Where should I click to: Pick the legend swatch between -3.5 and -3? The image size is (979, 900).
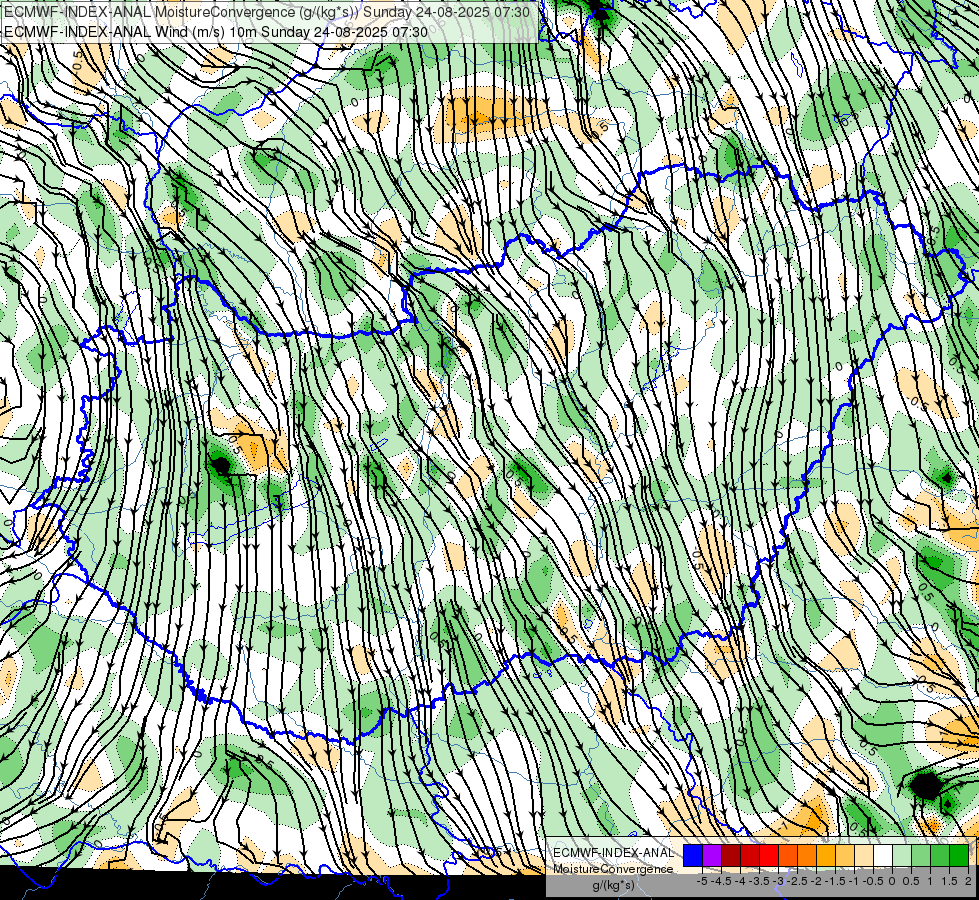[x=769, y=855]
